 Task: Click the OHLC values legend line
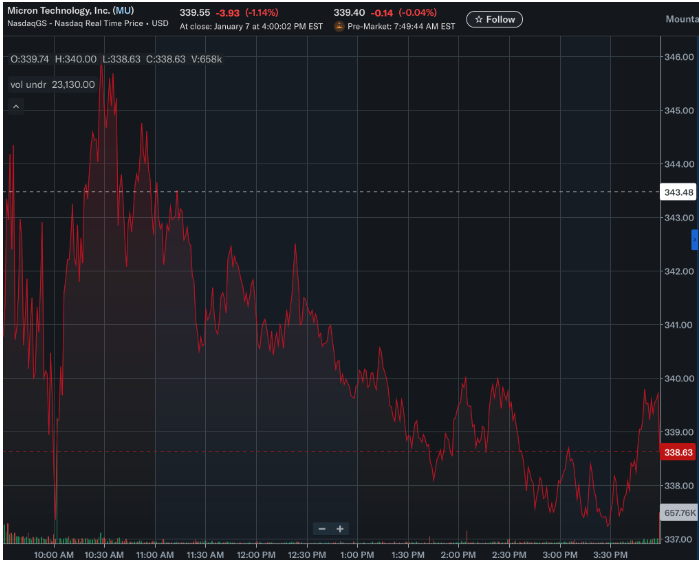(116, 60)
